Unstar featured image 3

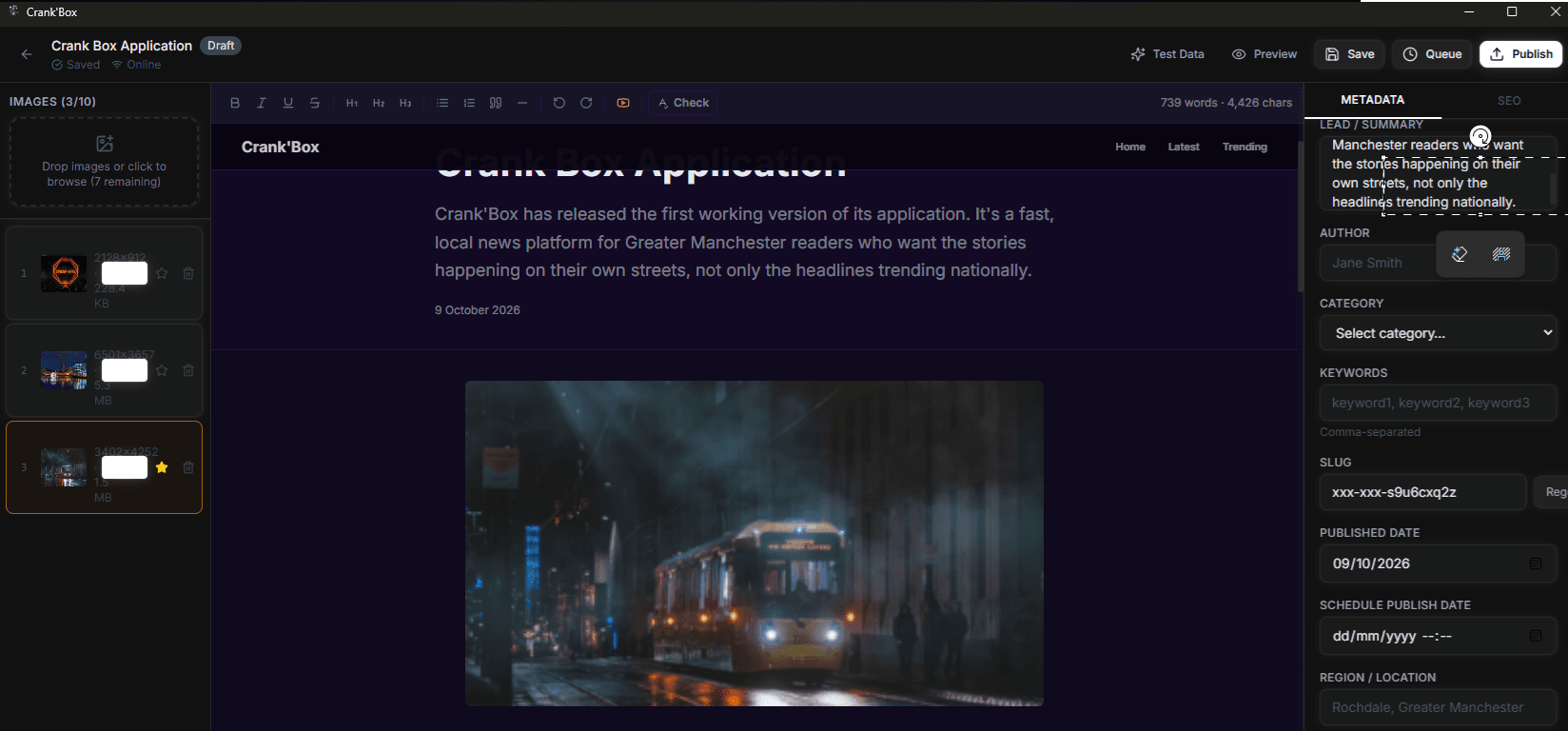point(162,467)
